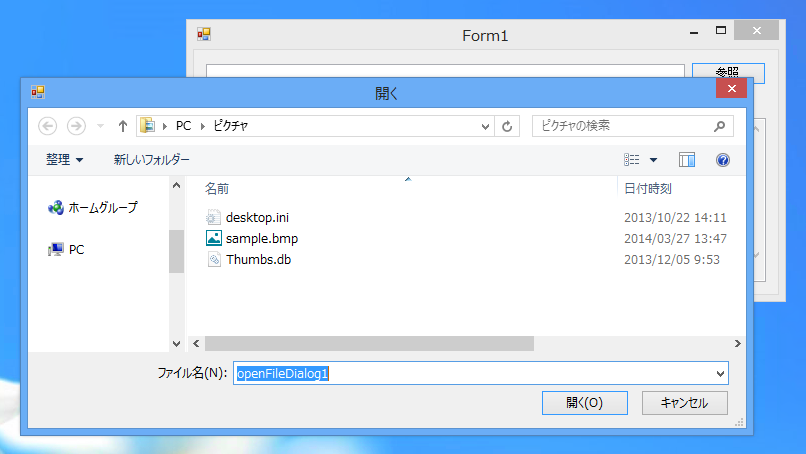The image size is (806, 454).
Task: Click file list scroll right arrow
Action: [738, 343]
